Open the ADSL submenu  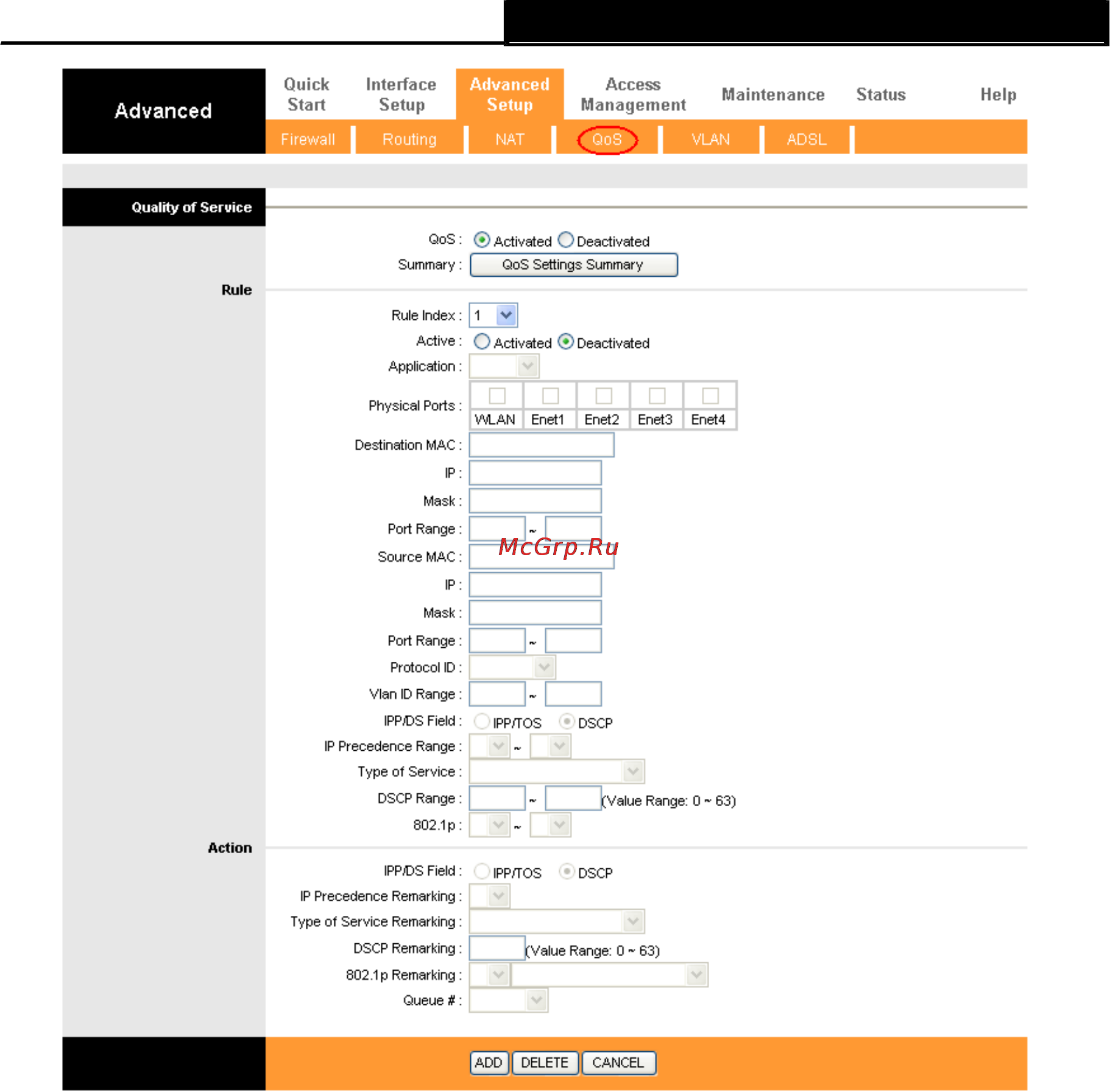[x=807, y=140]
